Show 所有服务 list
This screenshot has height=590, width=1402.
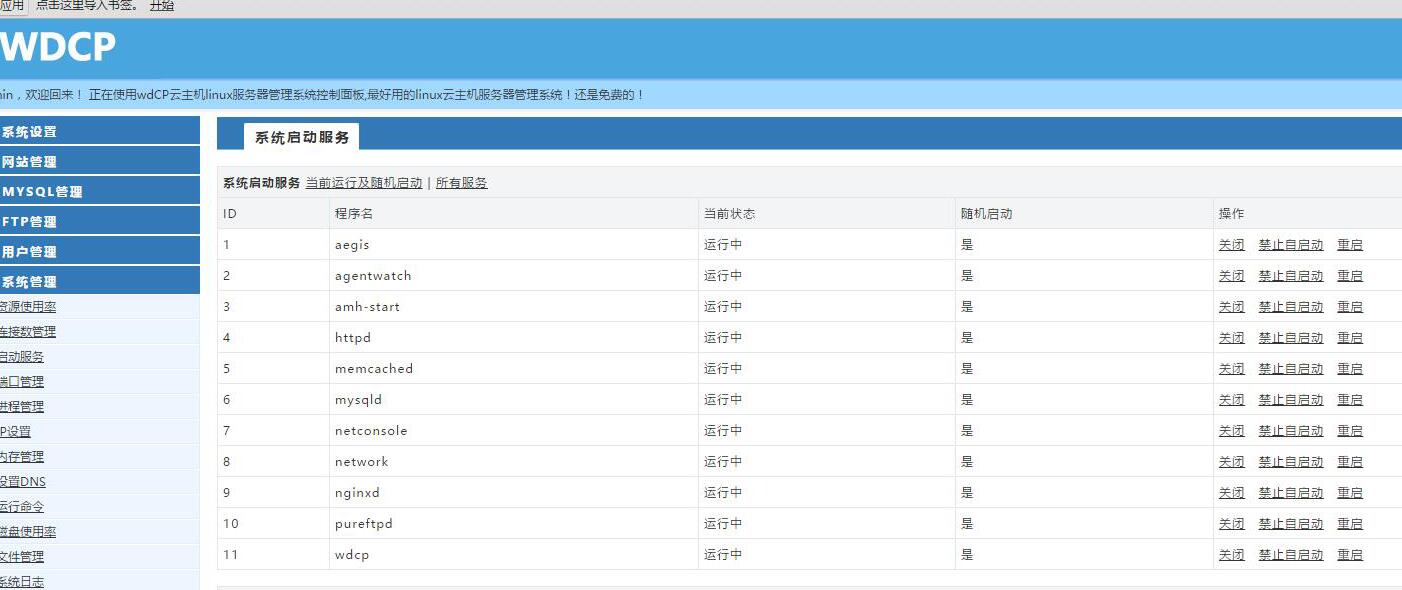point(461,183)
